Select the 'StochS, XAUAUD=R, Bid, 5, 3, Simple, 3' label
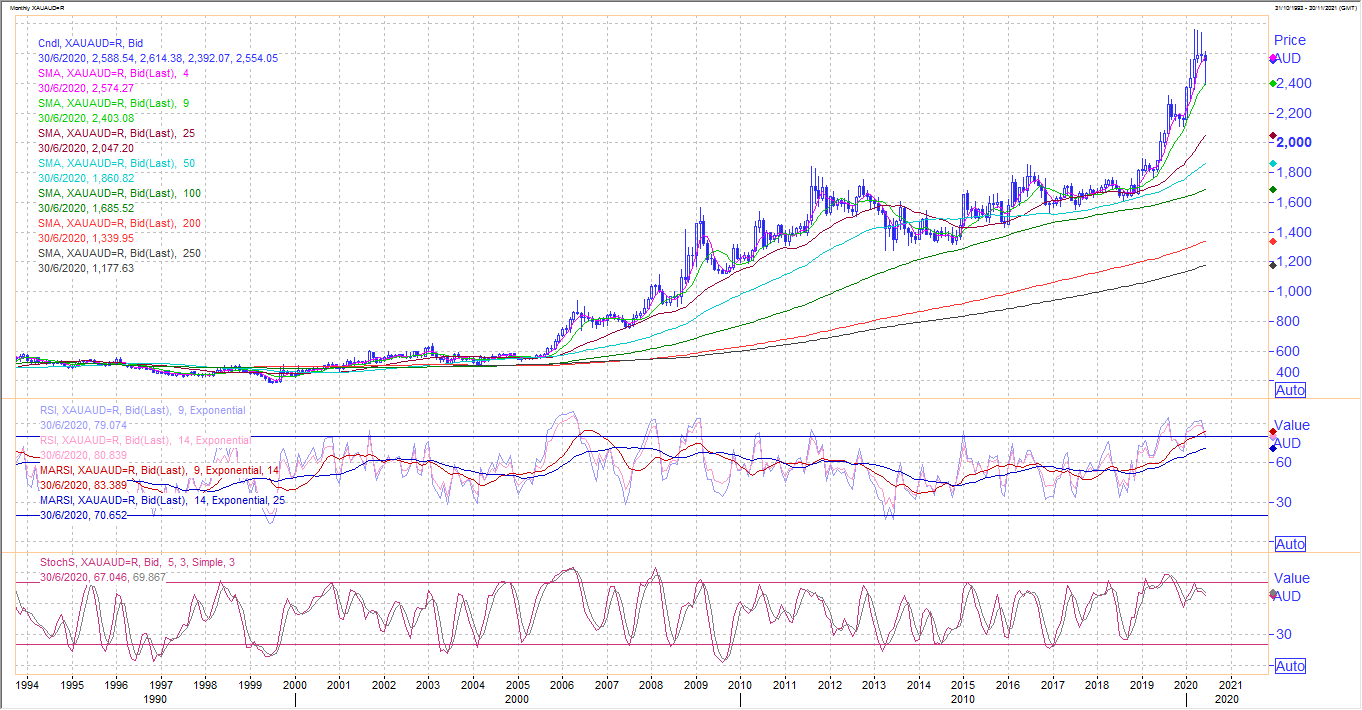Viewport: 1362px width, 710px height. point(137,563)
